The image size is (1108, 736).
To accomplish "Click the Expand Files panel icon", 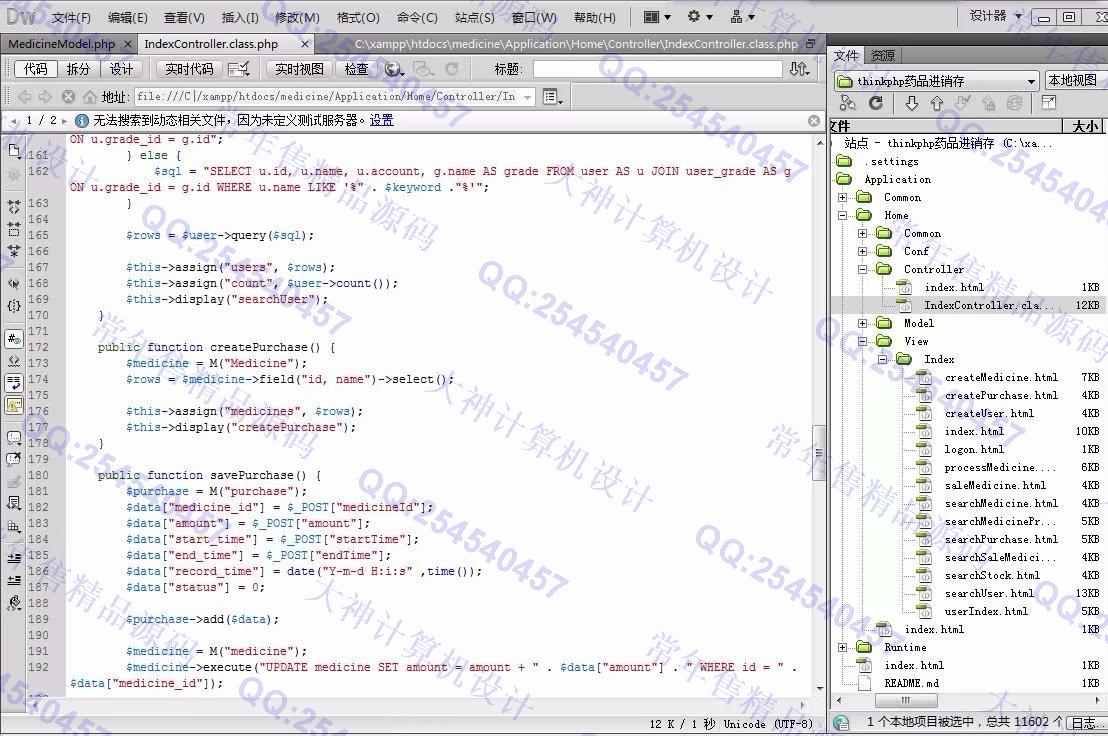I will point(1049,103).
